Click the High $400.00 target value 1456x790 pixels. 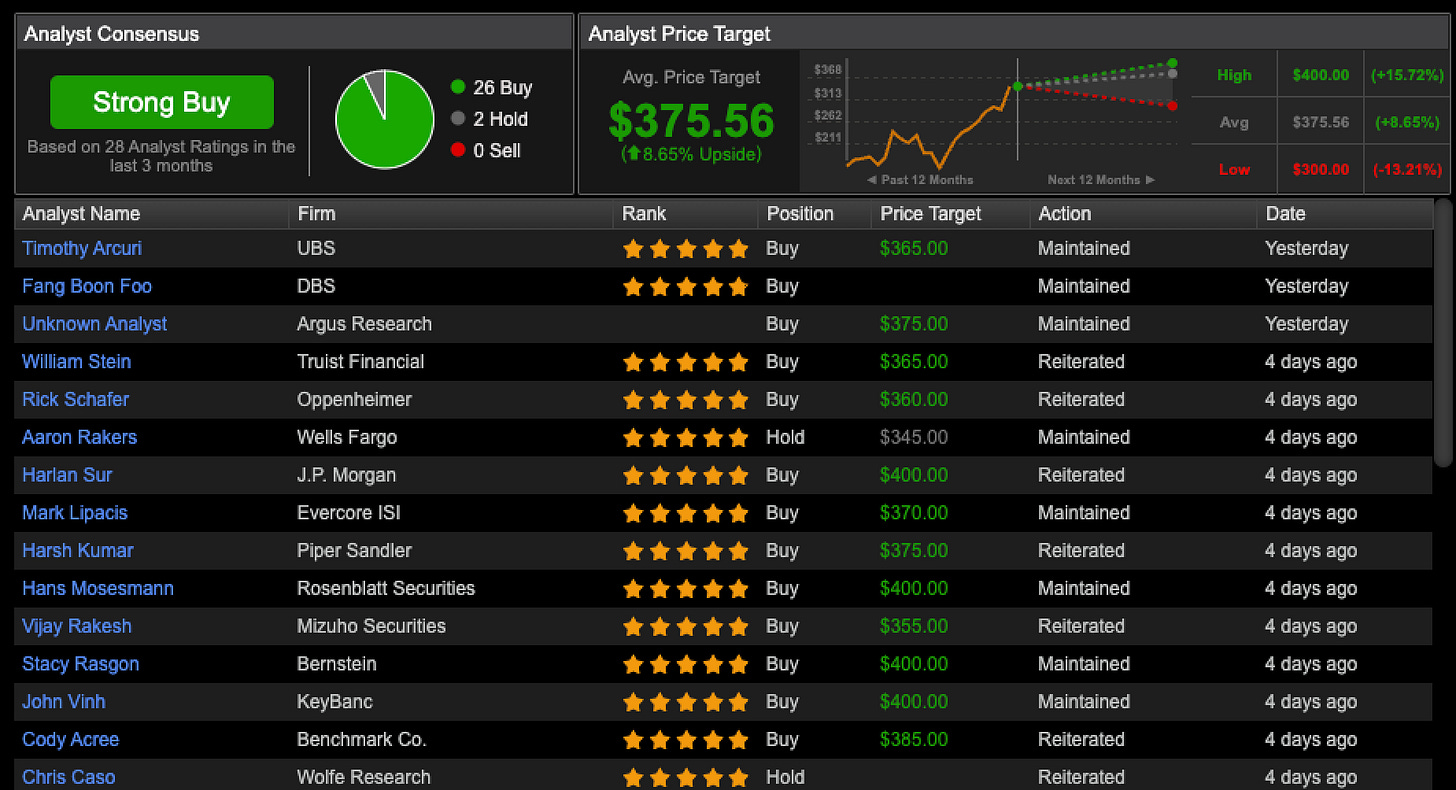[x=1320, y=75]
